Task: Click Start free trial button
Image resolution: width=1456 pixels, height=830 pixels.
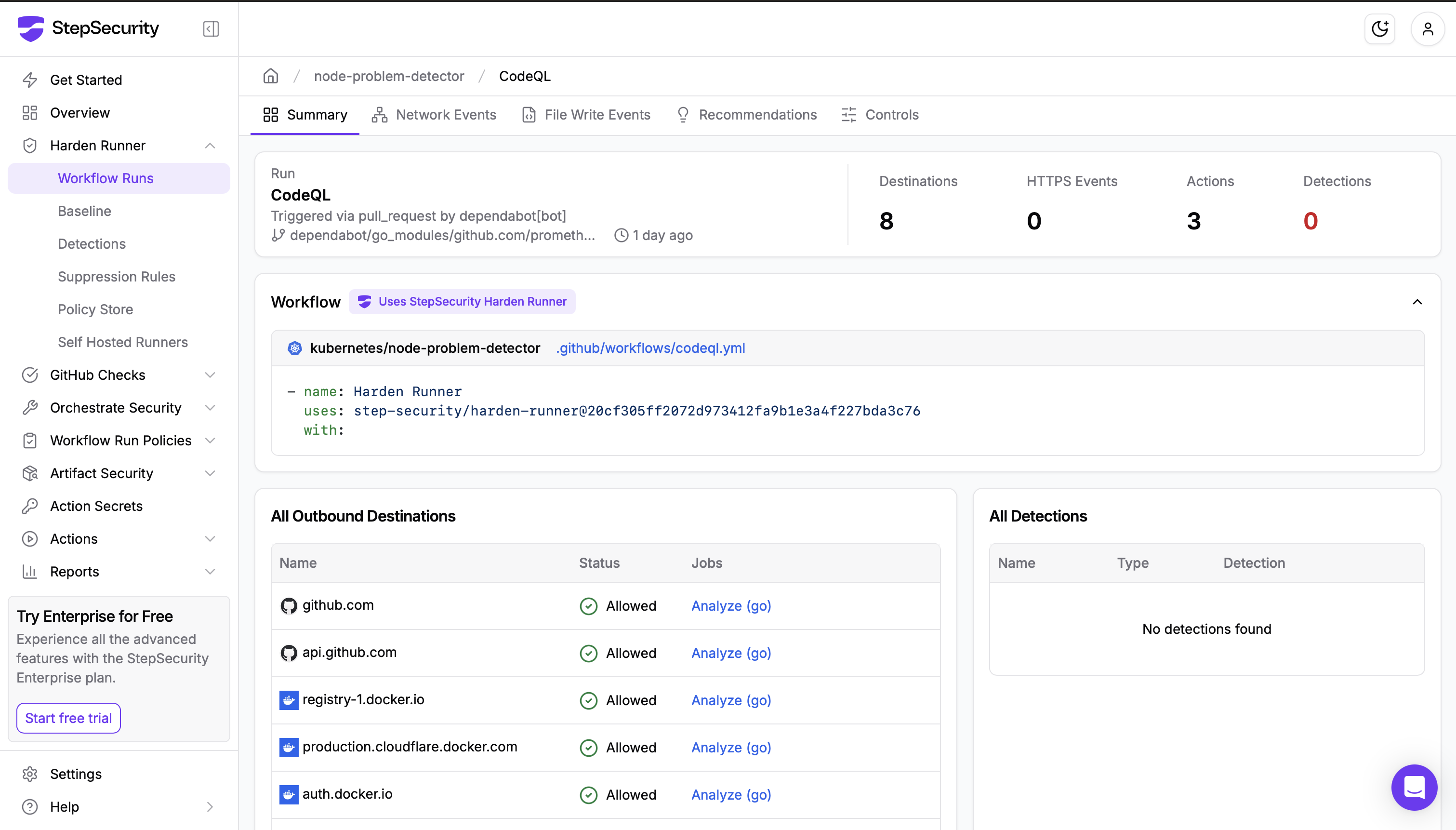Action: click(x=68, y=718)
